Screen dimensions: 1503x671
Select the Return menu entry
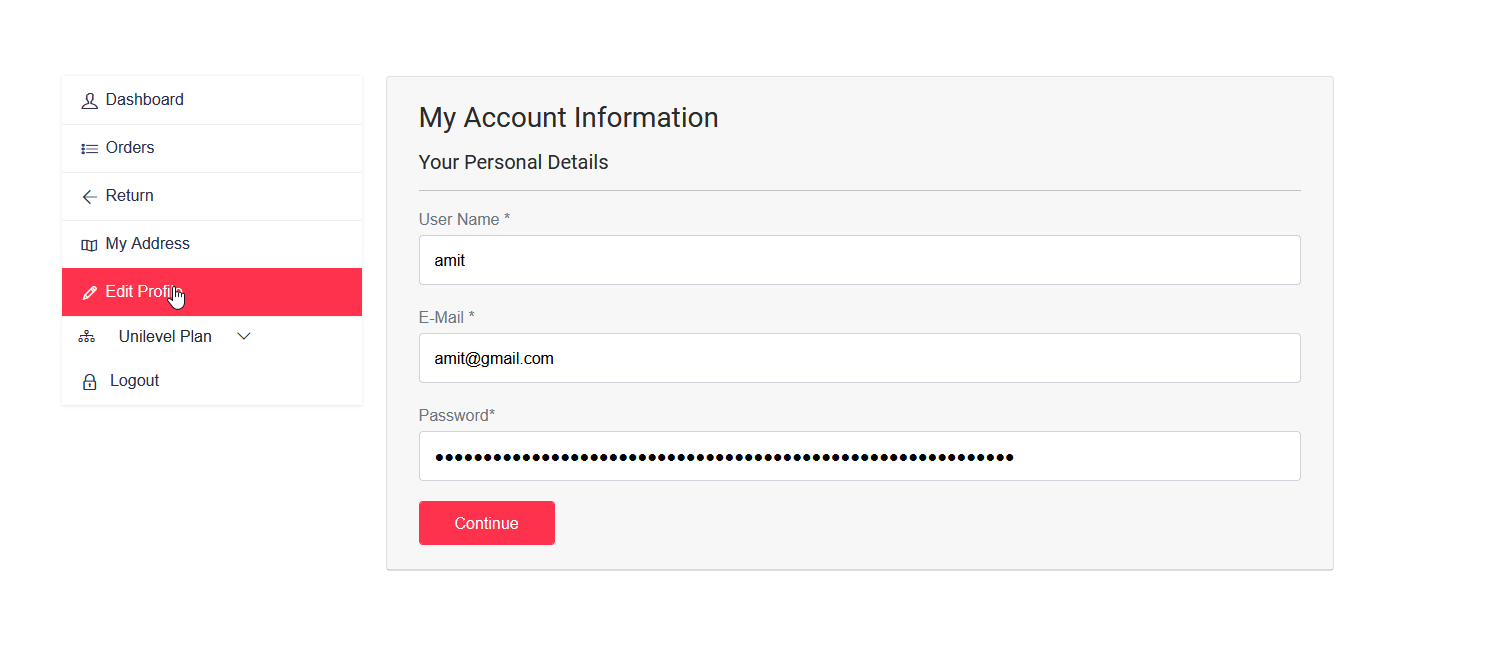pyautogui.click(x=130, y=195)
